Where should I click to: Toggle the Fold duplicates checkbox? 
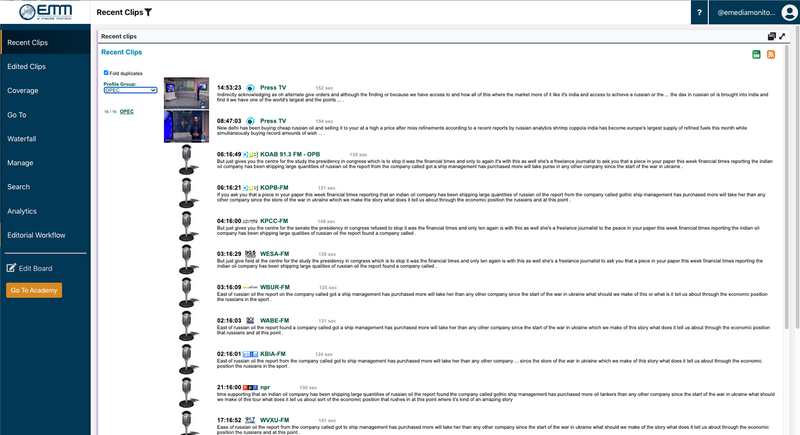[x=106, y=72]
